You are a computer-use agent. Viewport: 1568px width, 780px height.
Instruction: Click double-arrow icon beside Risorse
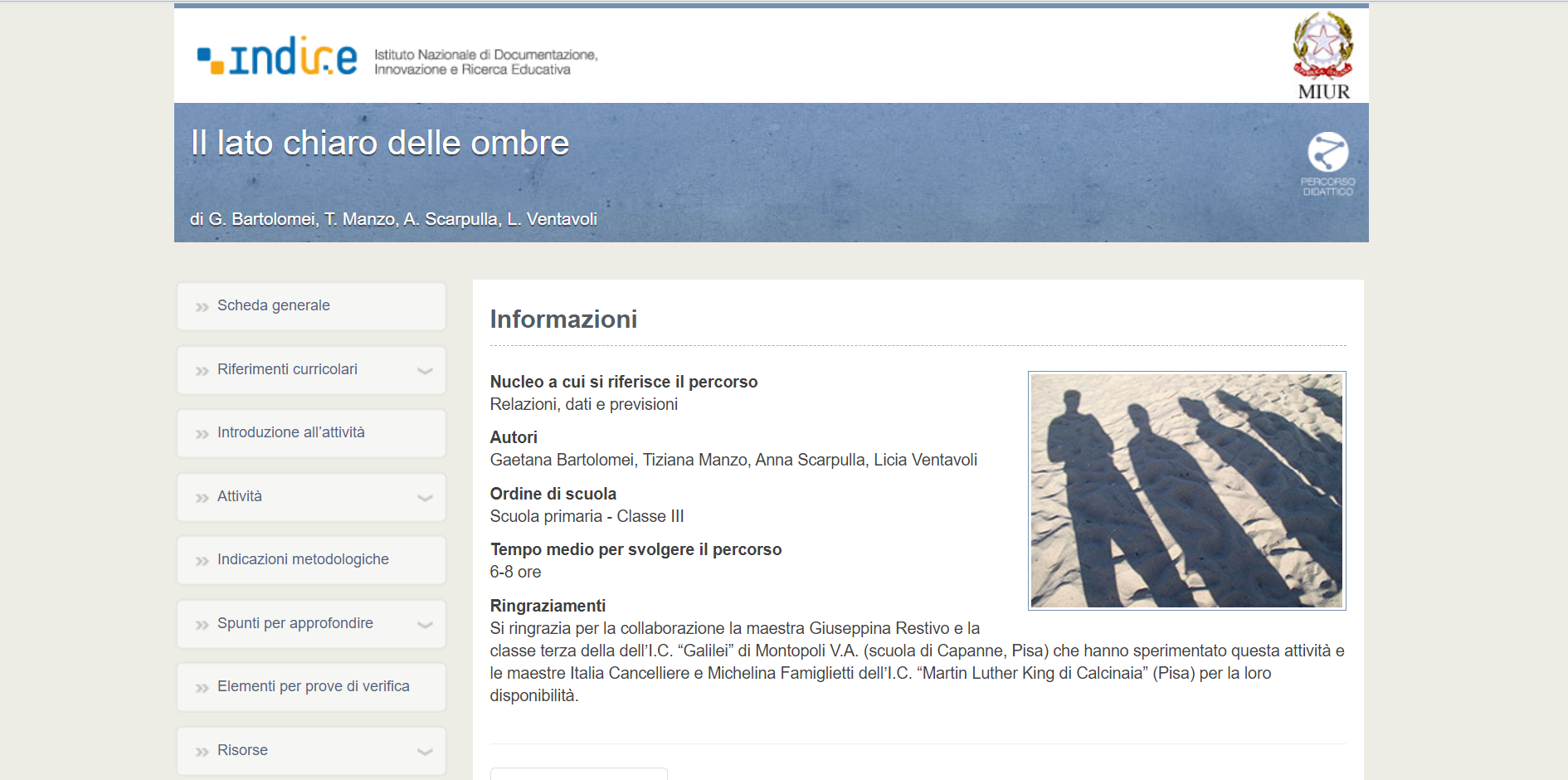tap(202, 752)
